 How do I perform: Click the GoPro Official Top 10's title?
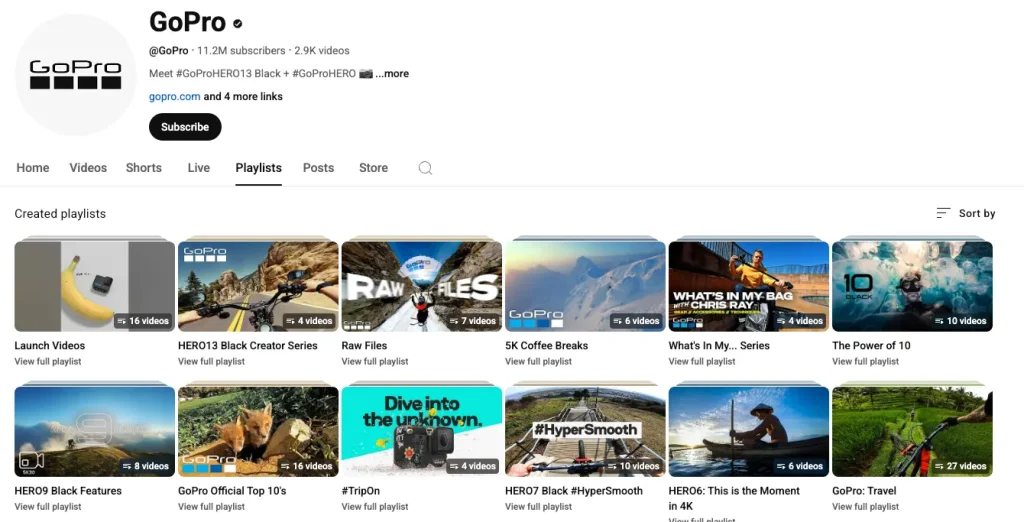pos(232,491)
